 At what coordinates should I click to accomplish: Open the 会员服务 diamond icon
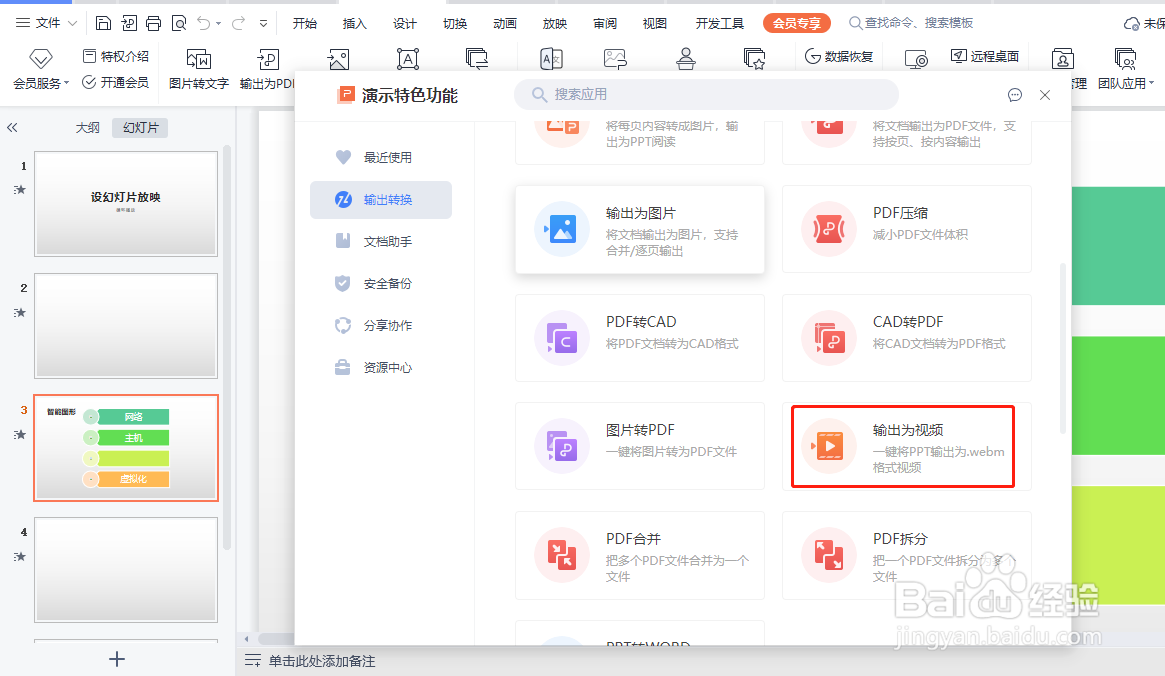(41, 58)
